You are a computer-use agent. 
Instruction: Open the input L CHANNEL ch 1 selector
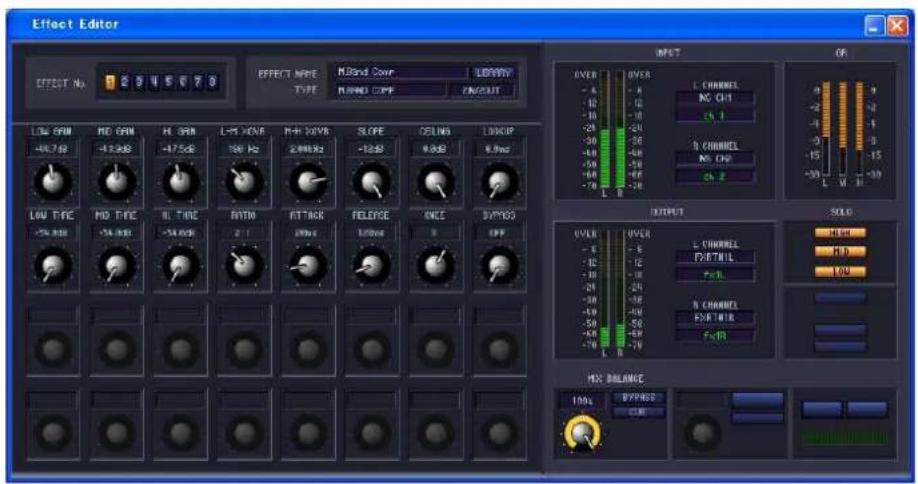point(715,115)
